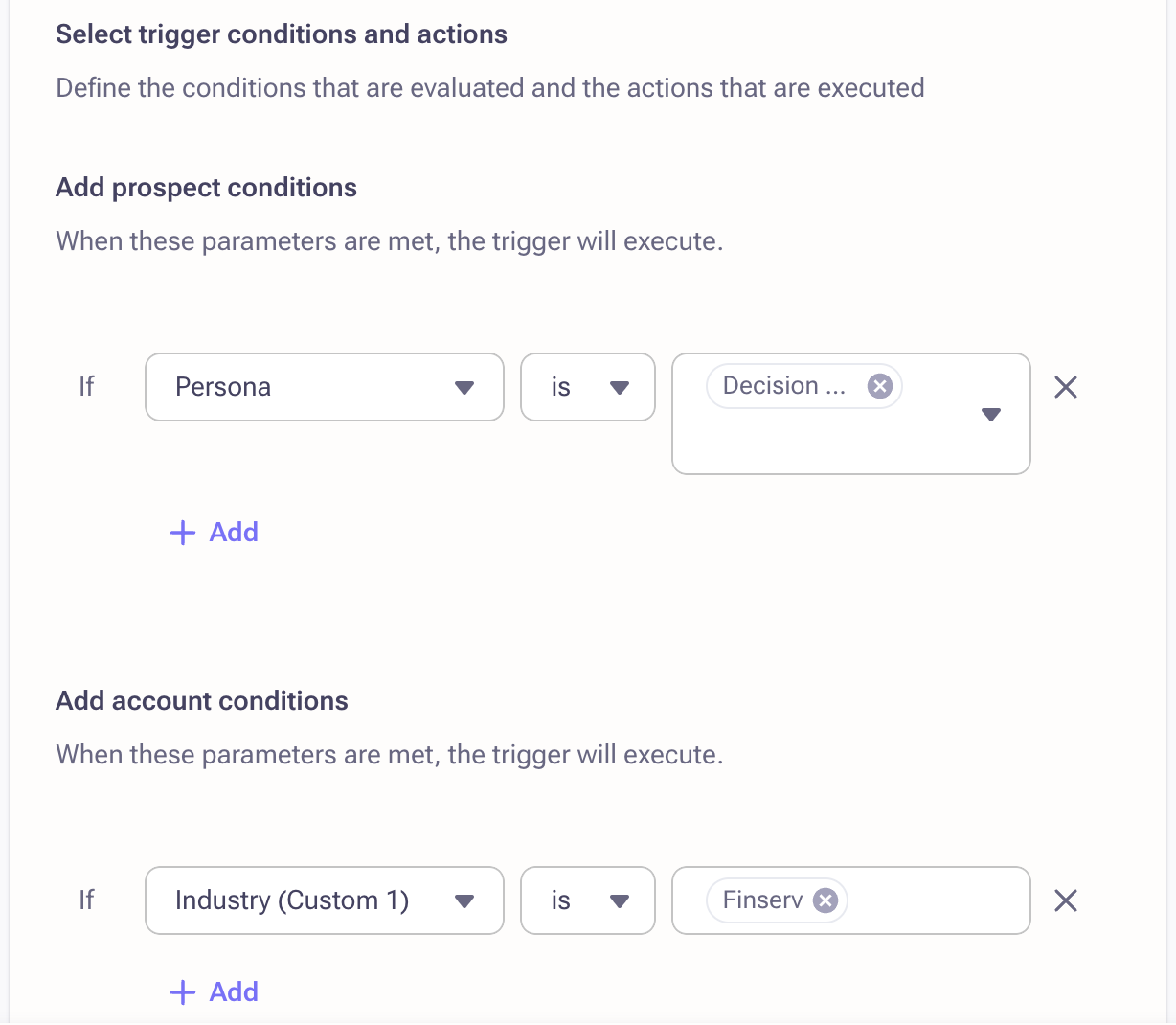The width and height of the screenshot is (1176, 1025).
Task: Delete the Persona prospect condition row
Action: point(1065,387)
